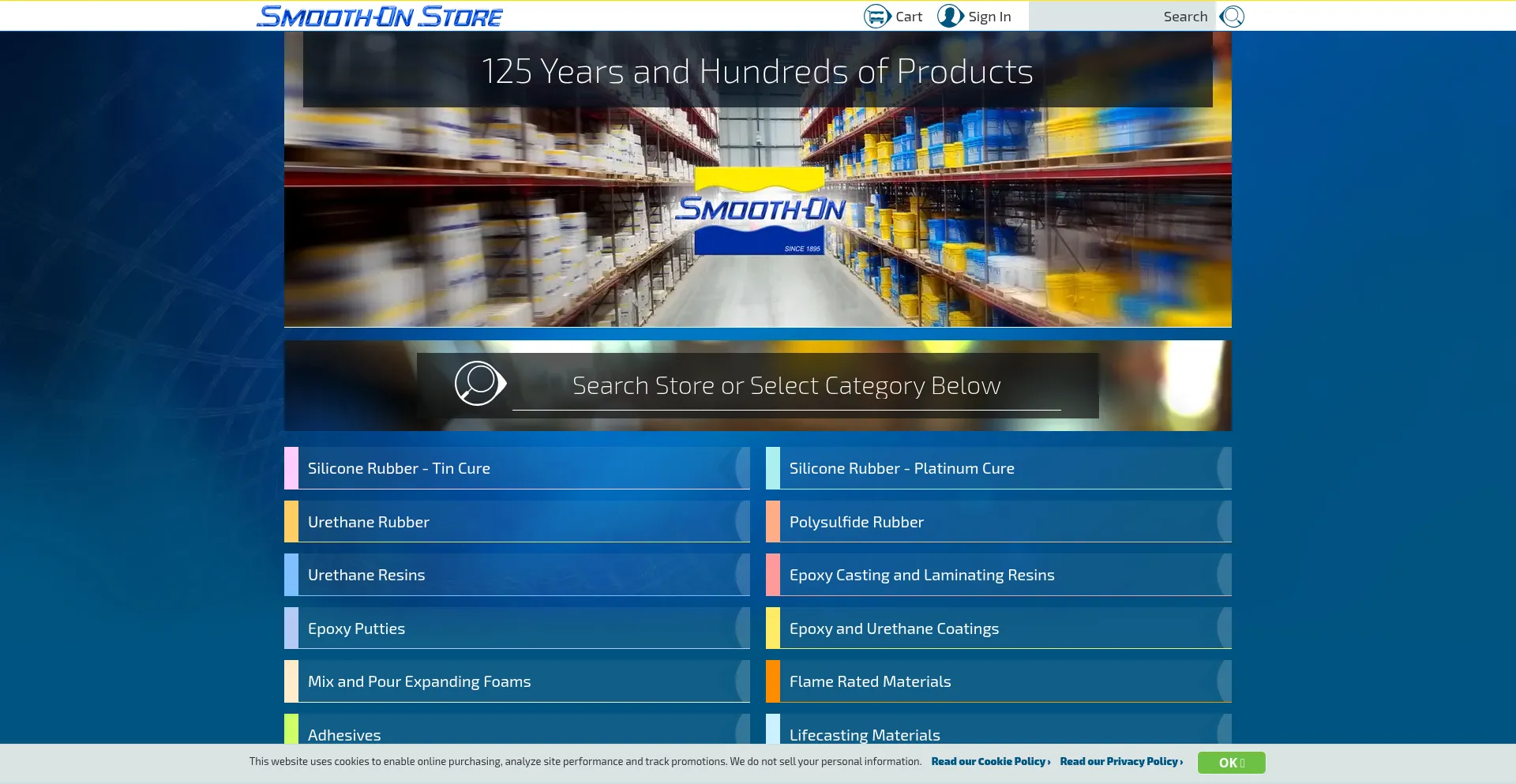Type in the header Search field
The image size is (1516, 784).
[x=1121, y=17]
